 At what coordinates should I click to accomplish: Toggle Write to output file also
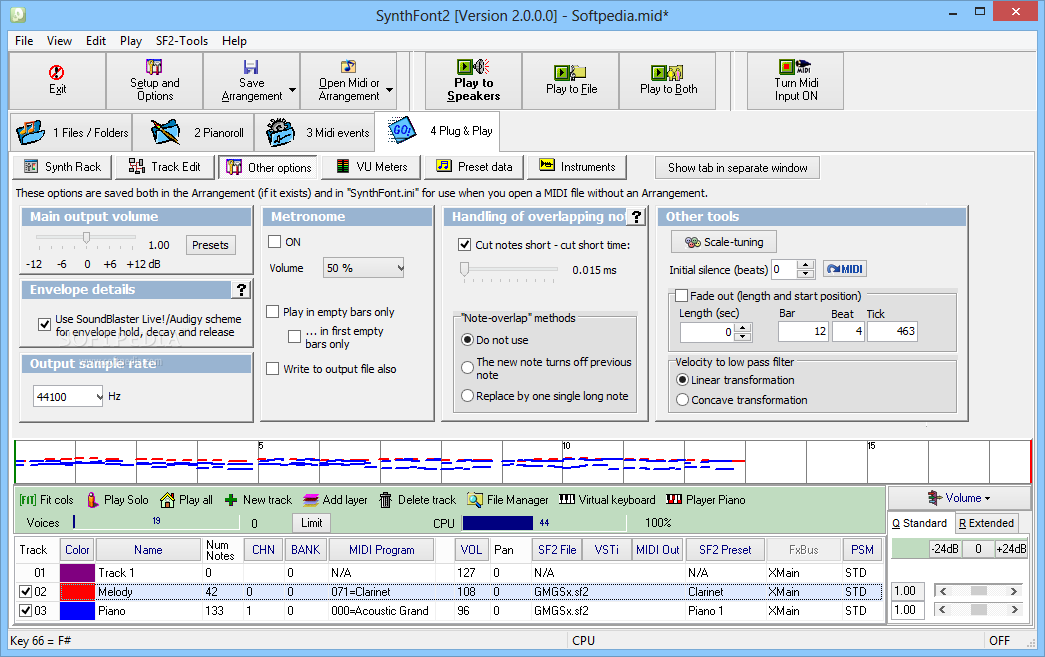273,368
